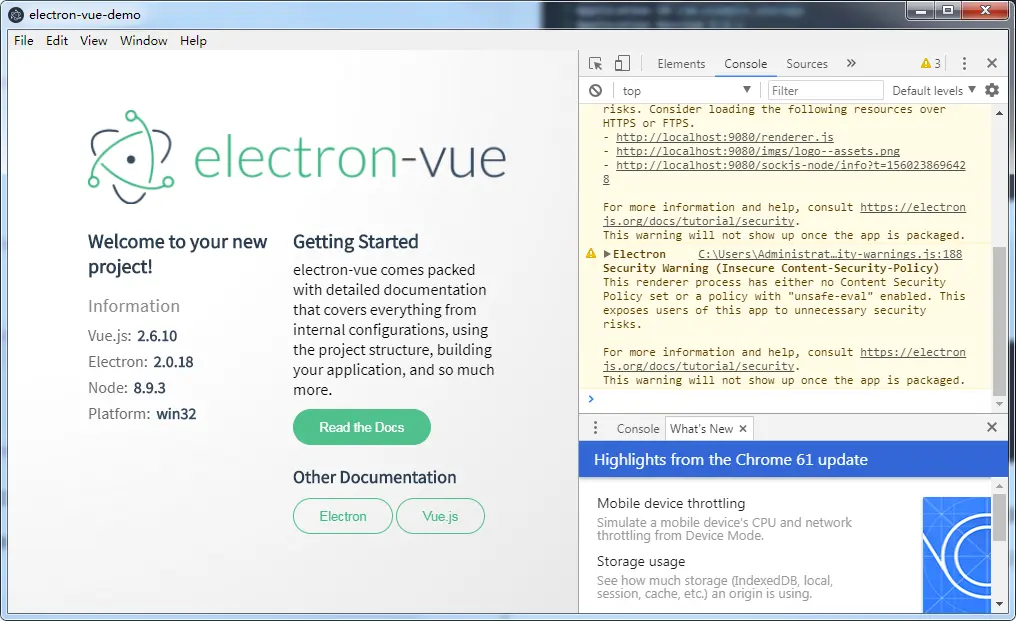Click the Read the Docs button

pyautogui.click(x=362, y=427)
